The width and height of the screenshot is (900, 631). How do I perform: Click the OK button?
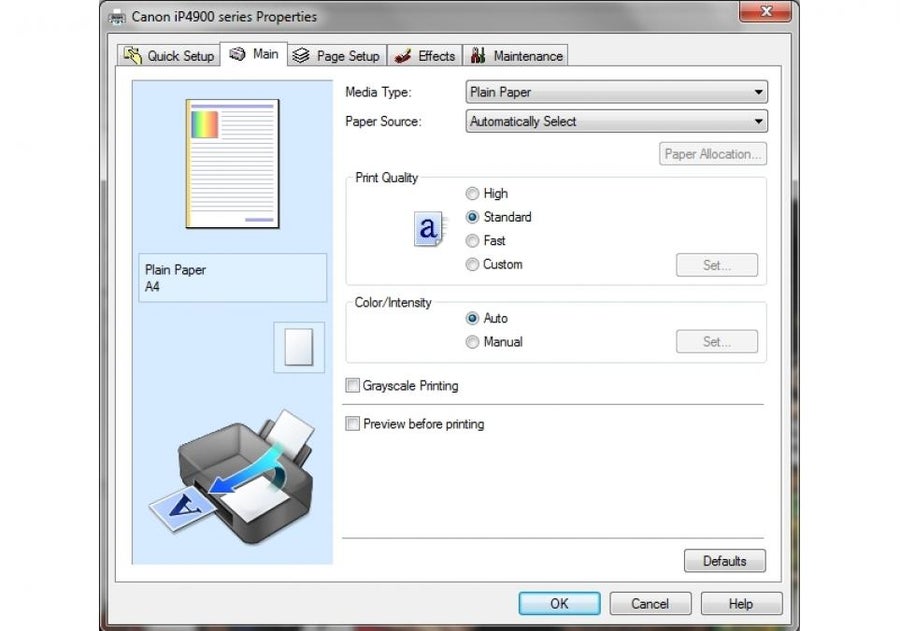(x=559, y=603)
